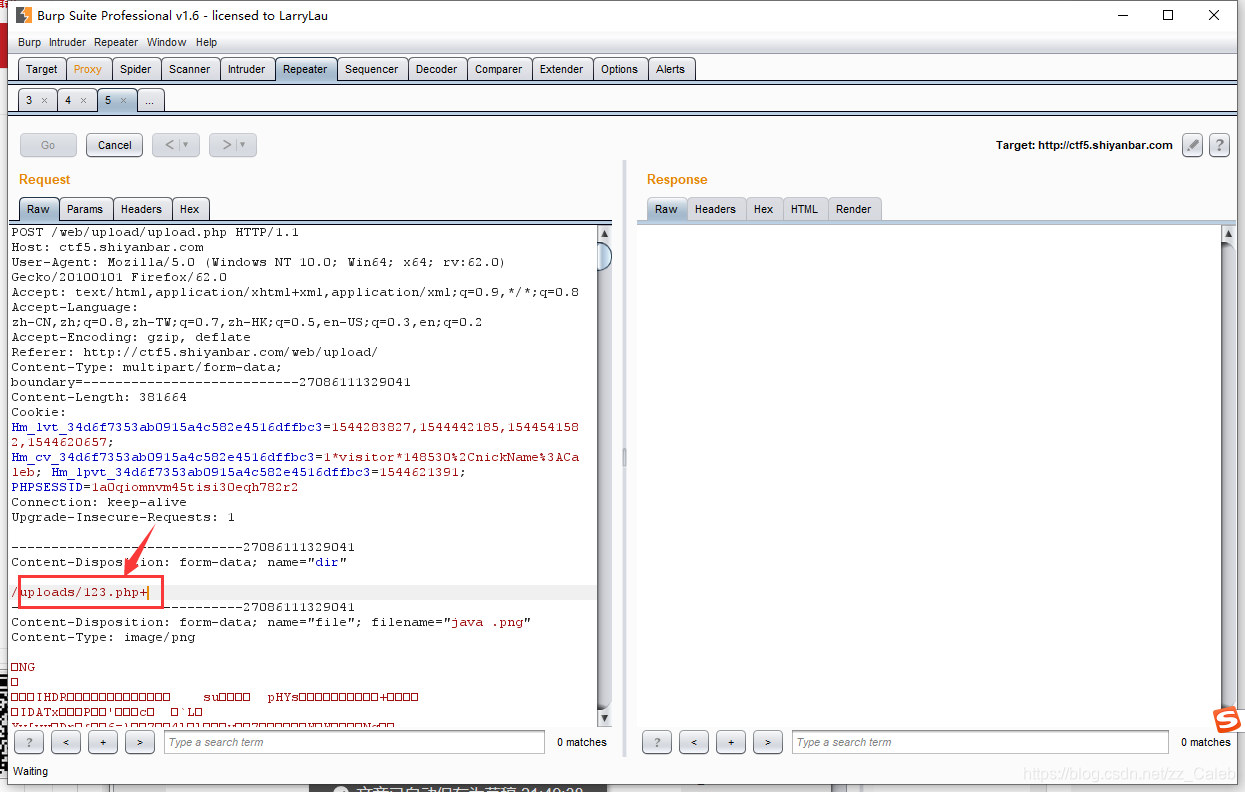
Task: Open the Intruder menu
Action: click(x=68, y=42)
